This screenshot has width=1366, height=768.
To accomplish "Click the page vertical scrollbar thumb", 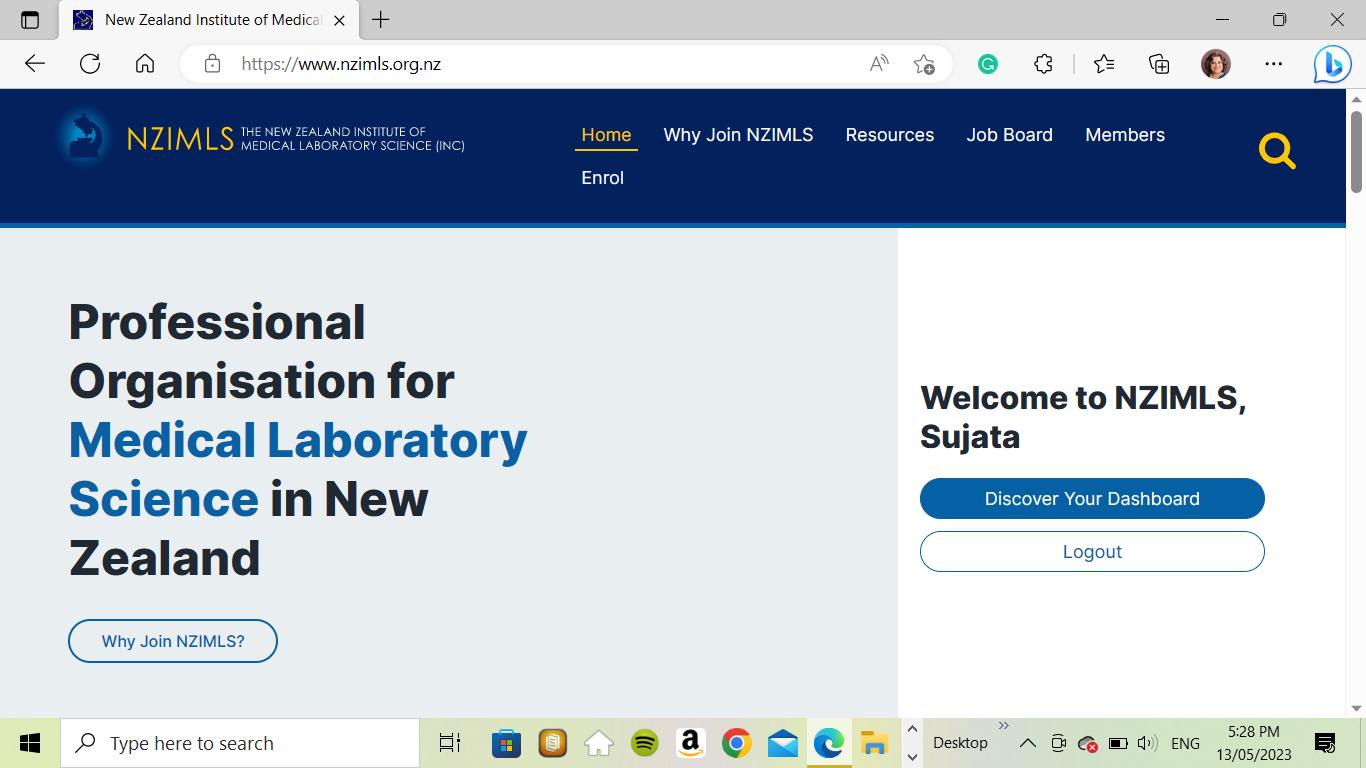I will (1357, 151).
